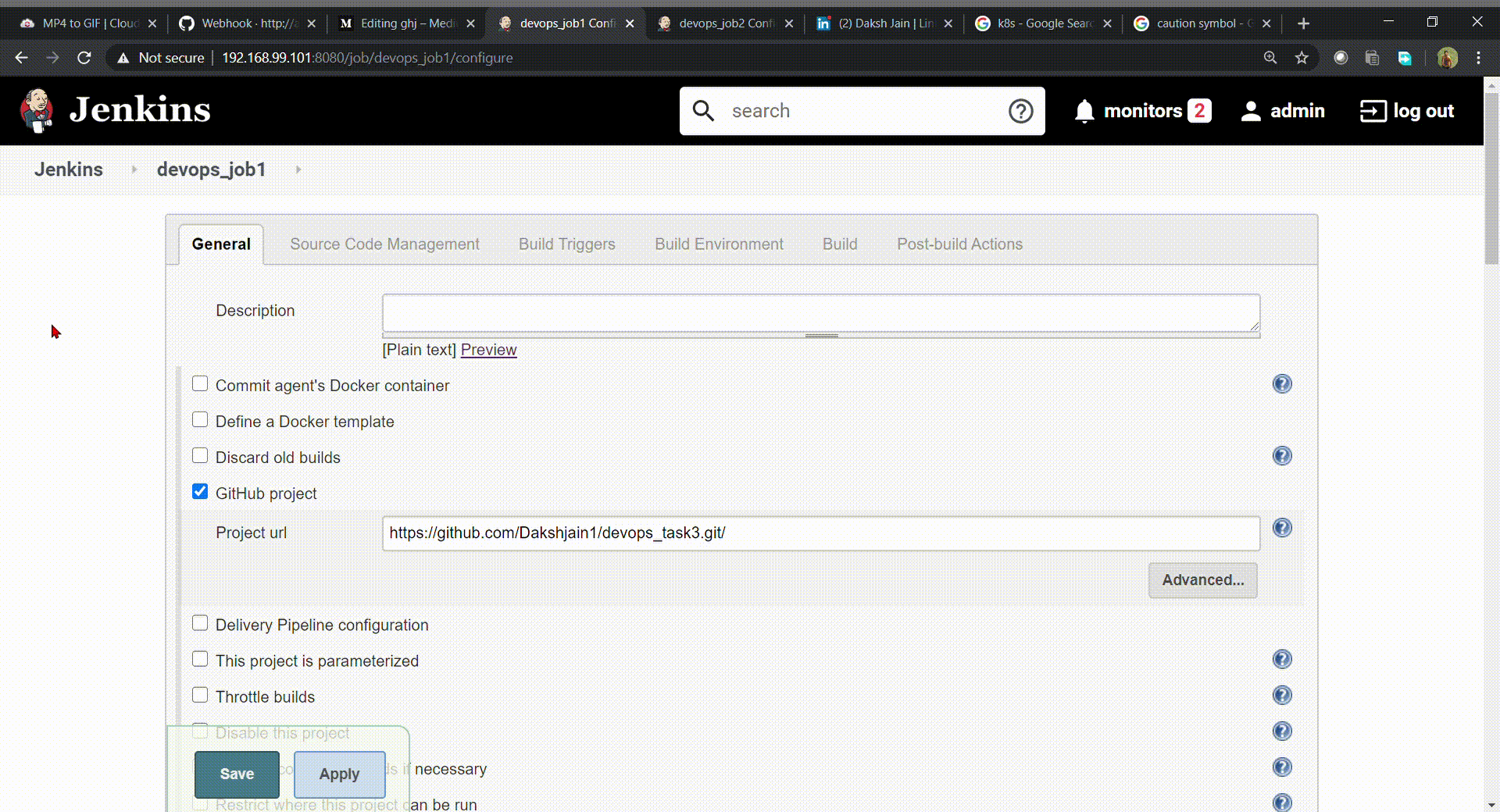Image resolution: width=1500 pixels, height=812 pixels.
Task: Select the General tab
Action: pyautogui.click(x=221, y=244)
